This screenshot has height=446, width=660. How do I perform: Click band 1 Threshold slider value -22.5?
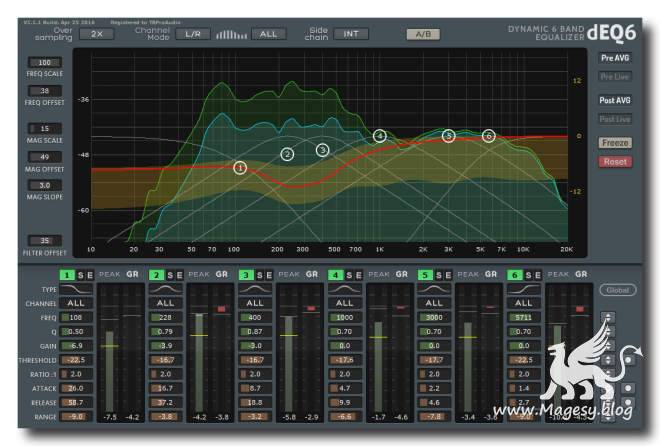(76, 360)
